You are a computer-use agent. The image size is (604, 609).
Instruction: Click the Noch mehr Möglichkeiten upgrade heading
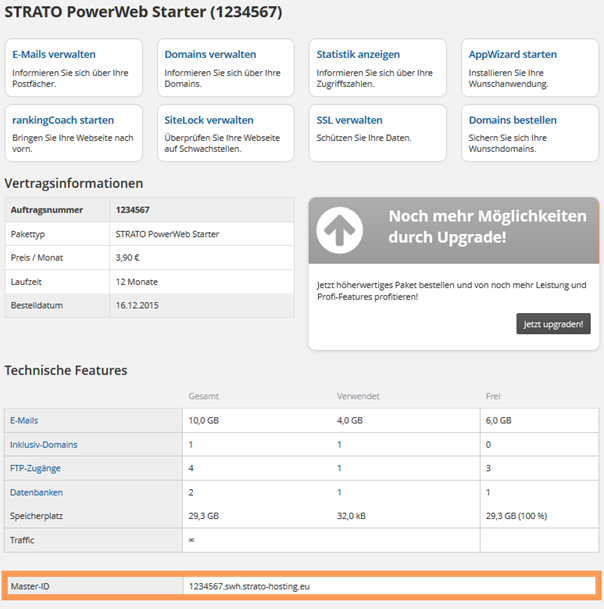[x=487, y=226]
